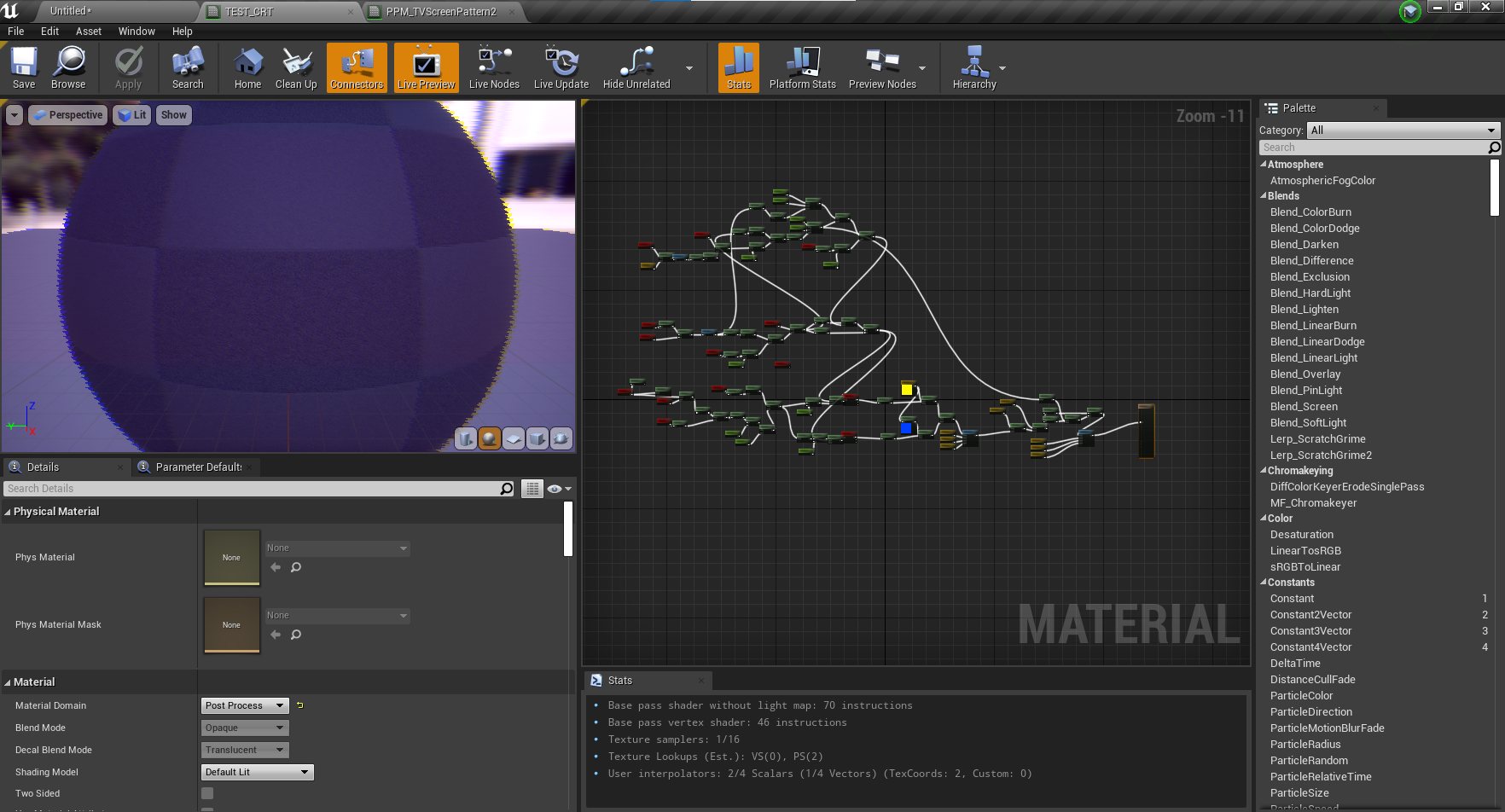Run Clean Up on the material graph
The image size is (1505, 812).
pos(296,67)
